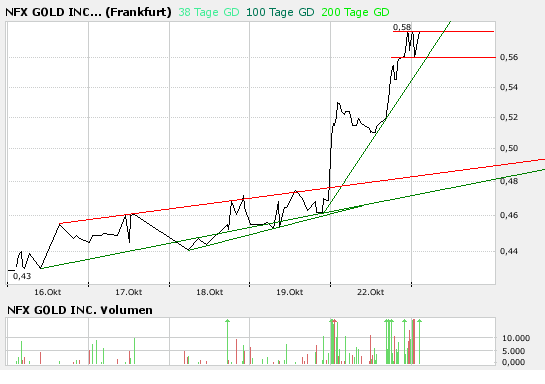The image size is (545, 384).
Task: Select the 100 Tage GD legend label
Action: pyautogui.click(x=280, y=13)
